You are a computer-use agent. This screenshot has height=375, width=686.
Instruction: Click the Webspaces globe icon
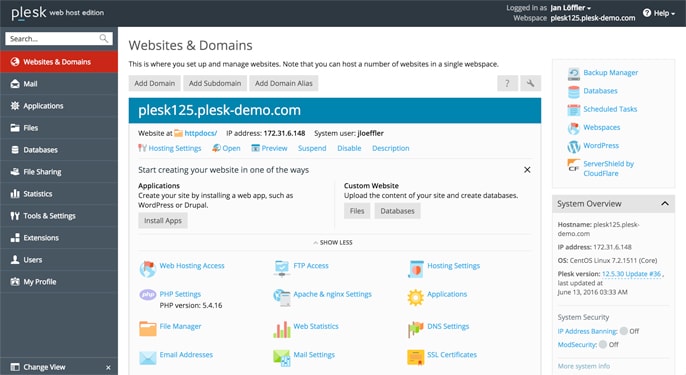574,128
